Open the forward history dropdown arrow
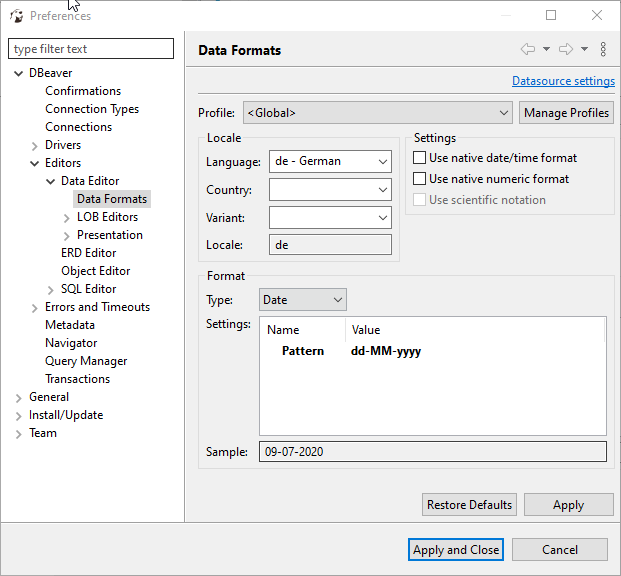621x576 pixels. coord(584,50)
